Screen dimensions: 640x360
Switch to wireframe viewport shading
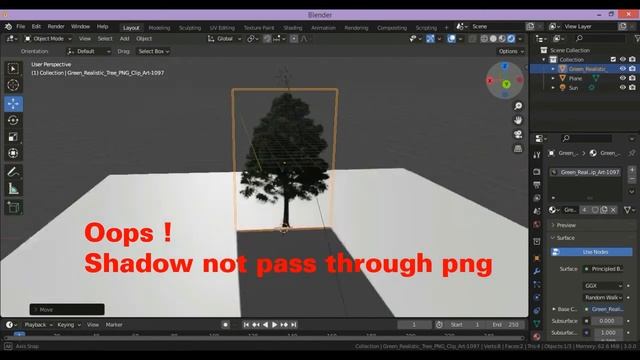click(484, 39)
